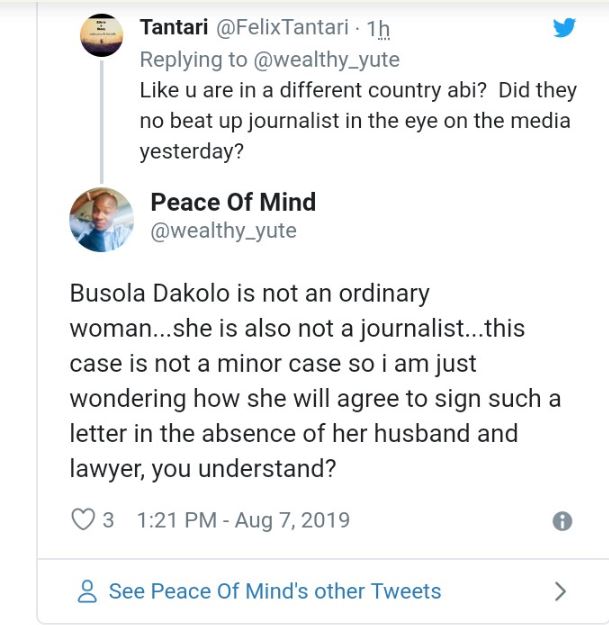Open See Peace Of Mind's other Tweets
The width and height of the screenshot is (609, 625).
(274, 591)
